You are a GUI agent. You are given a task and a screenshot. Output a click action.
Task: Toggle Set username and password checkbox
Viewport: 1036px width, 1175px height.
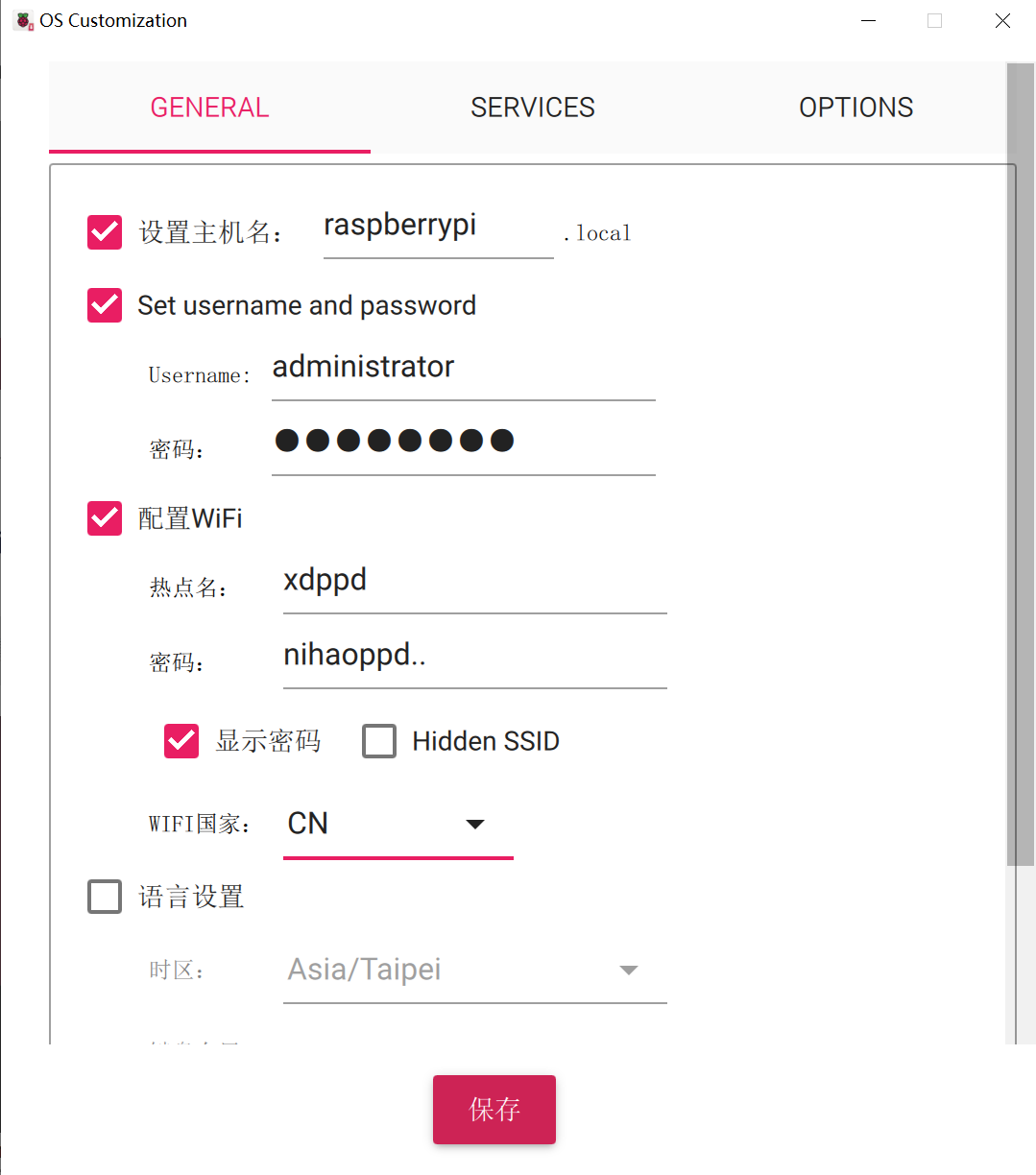tap(105, 305)
